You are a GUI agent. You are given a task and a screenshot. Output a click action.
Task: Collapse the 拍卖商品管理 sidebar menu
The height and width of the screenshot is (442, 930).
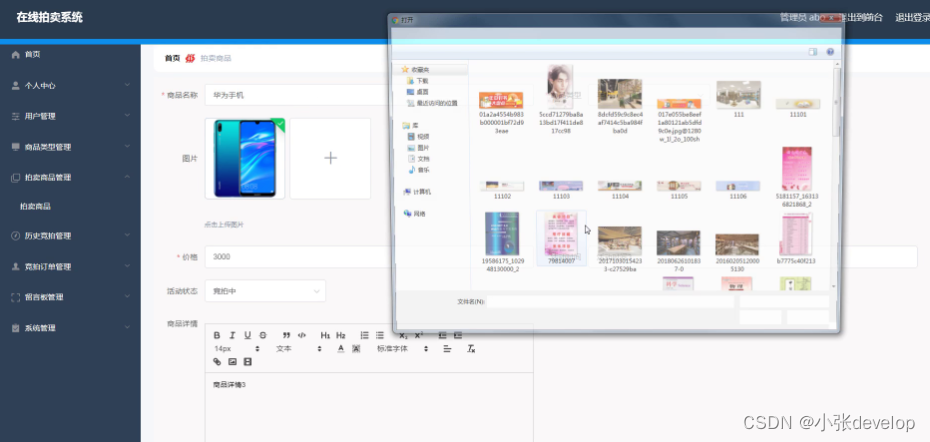70,177
